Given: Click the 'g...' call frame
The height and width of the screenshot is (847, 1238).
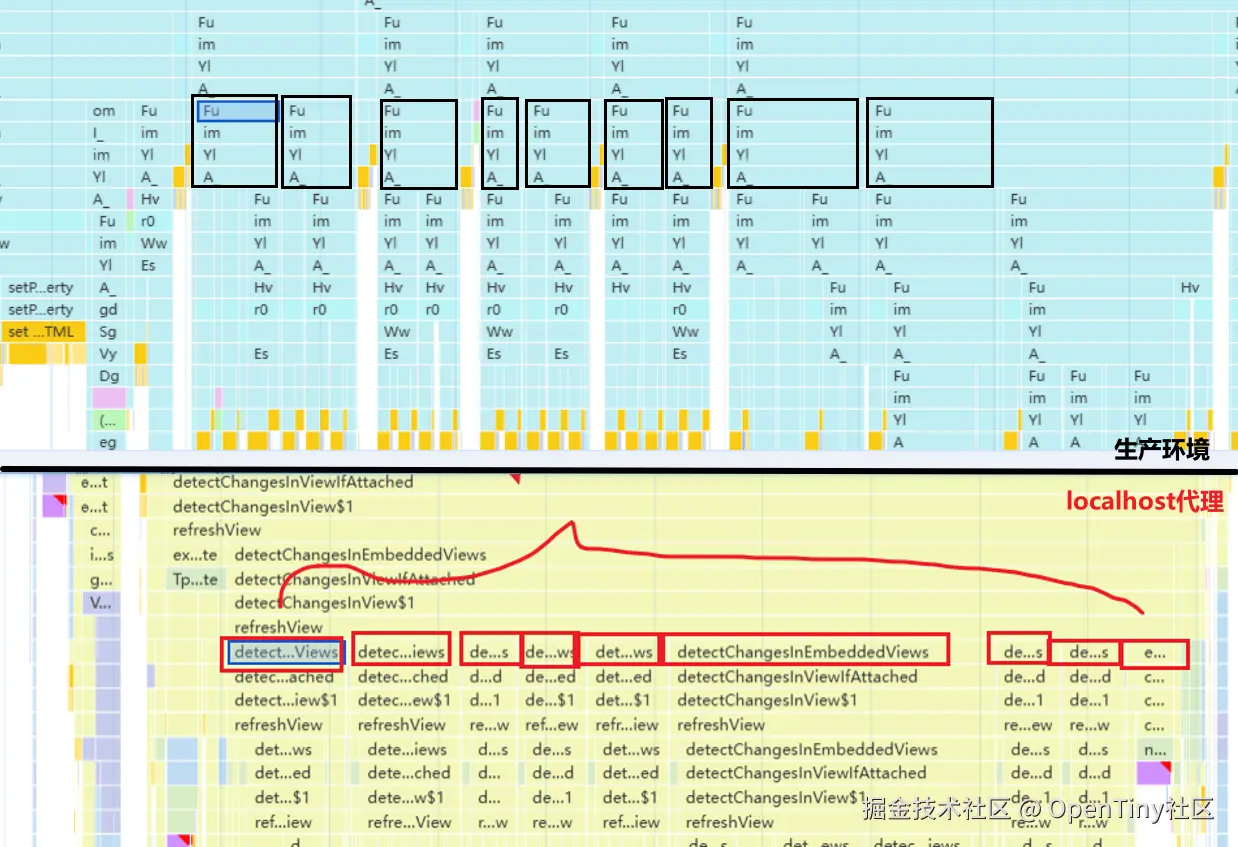Looking at the screenshot, I should point(101,579).
